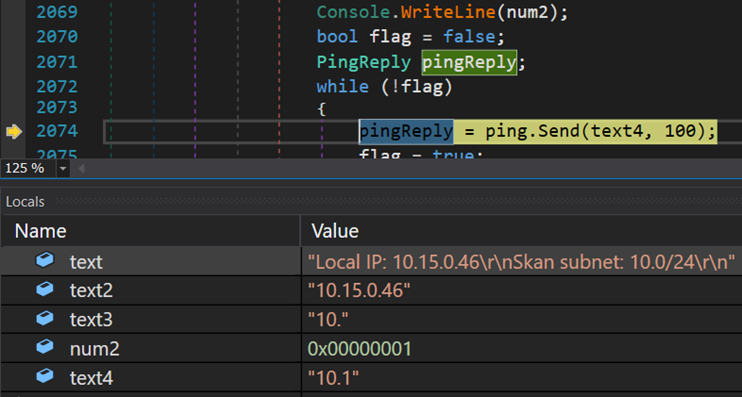742x397 pixels.
Task: Click the opening brace on line 2073
Action: (322, 109)
